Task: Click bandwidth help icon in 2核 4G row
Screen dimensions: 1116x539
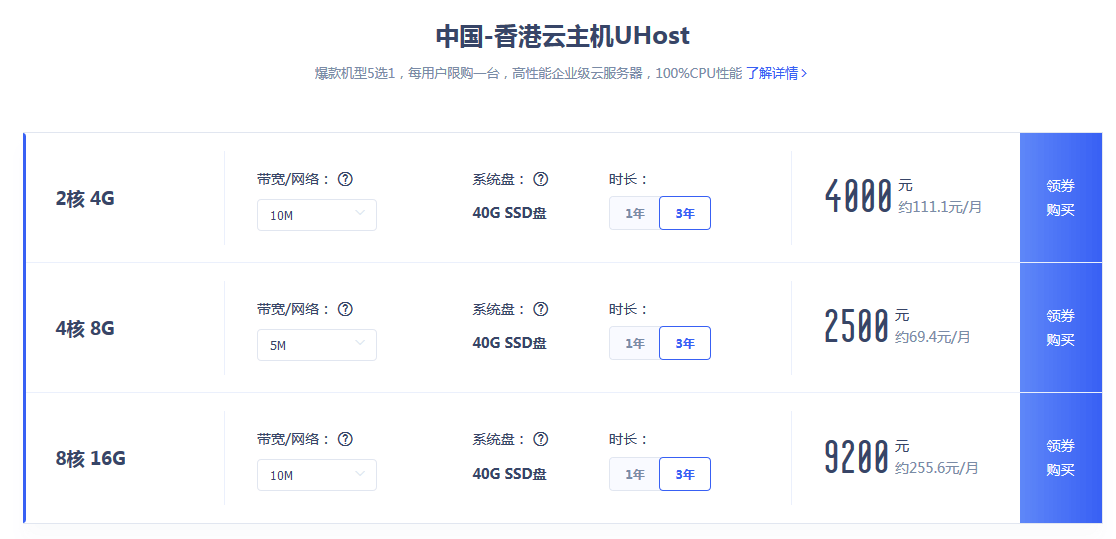Action: coord(345,179)
